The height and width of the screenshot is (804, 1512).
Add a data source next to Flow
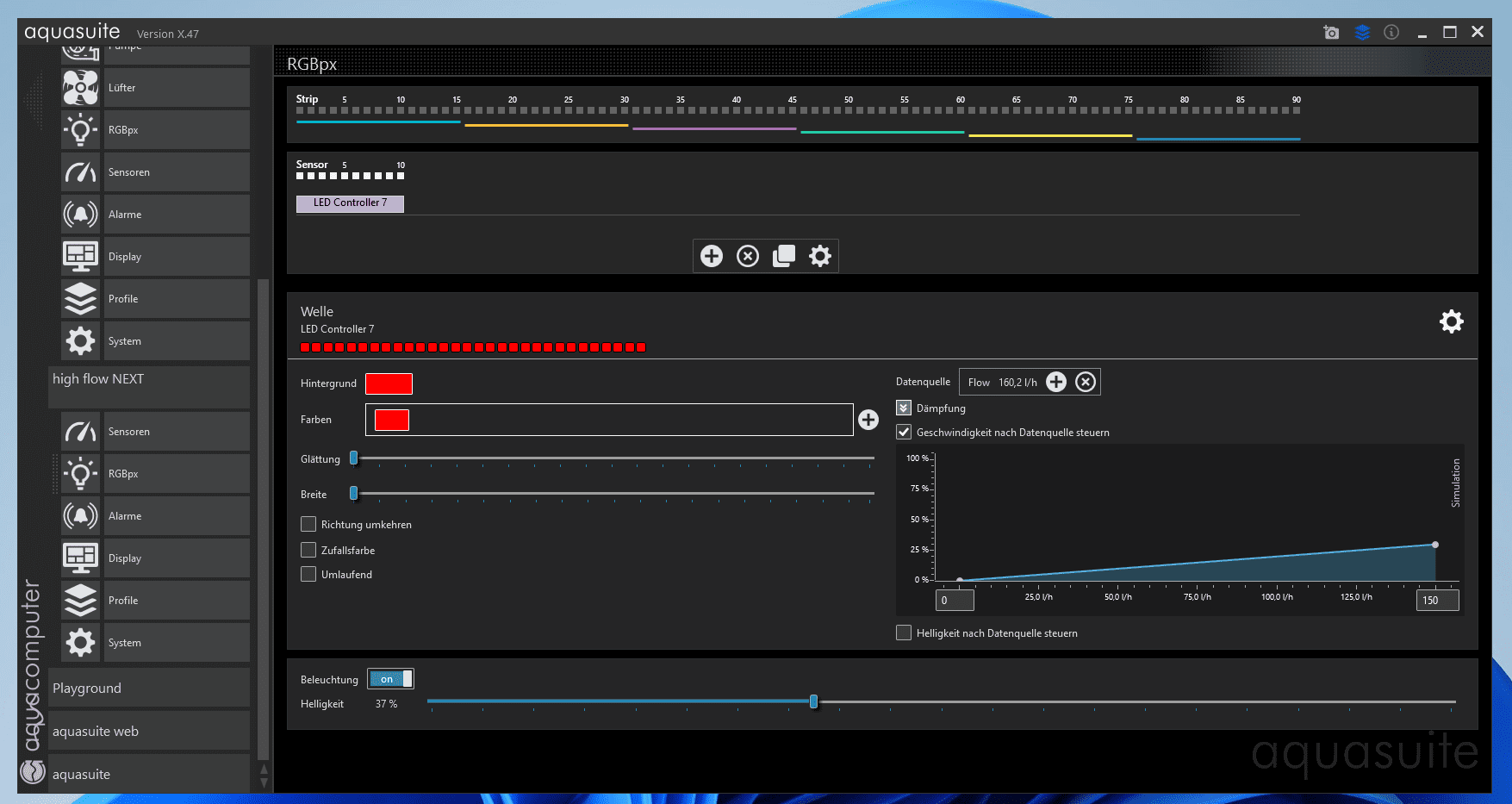click(x=1056, y=382)
